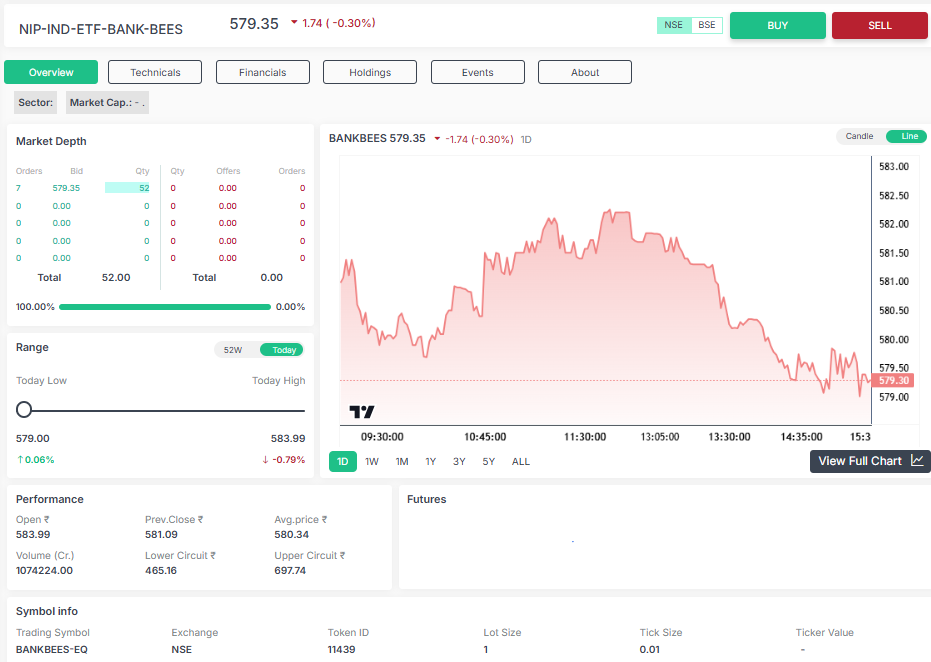The image size is (931, 662).
Task: Click the Avg.price value 580.34
Action: 292,534
